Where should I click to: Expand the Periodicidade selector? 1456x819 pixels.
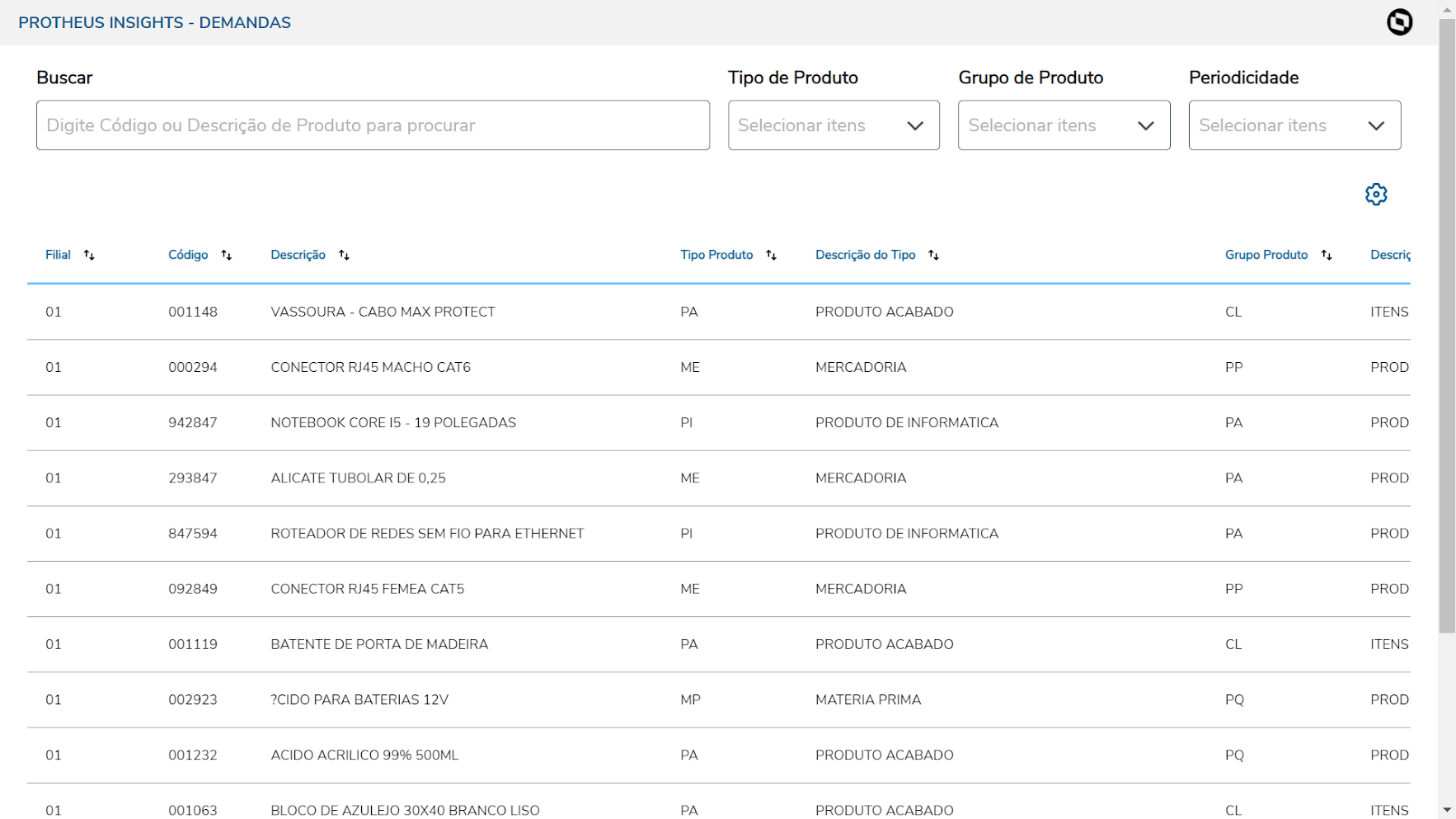1294,125
